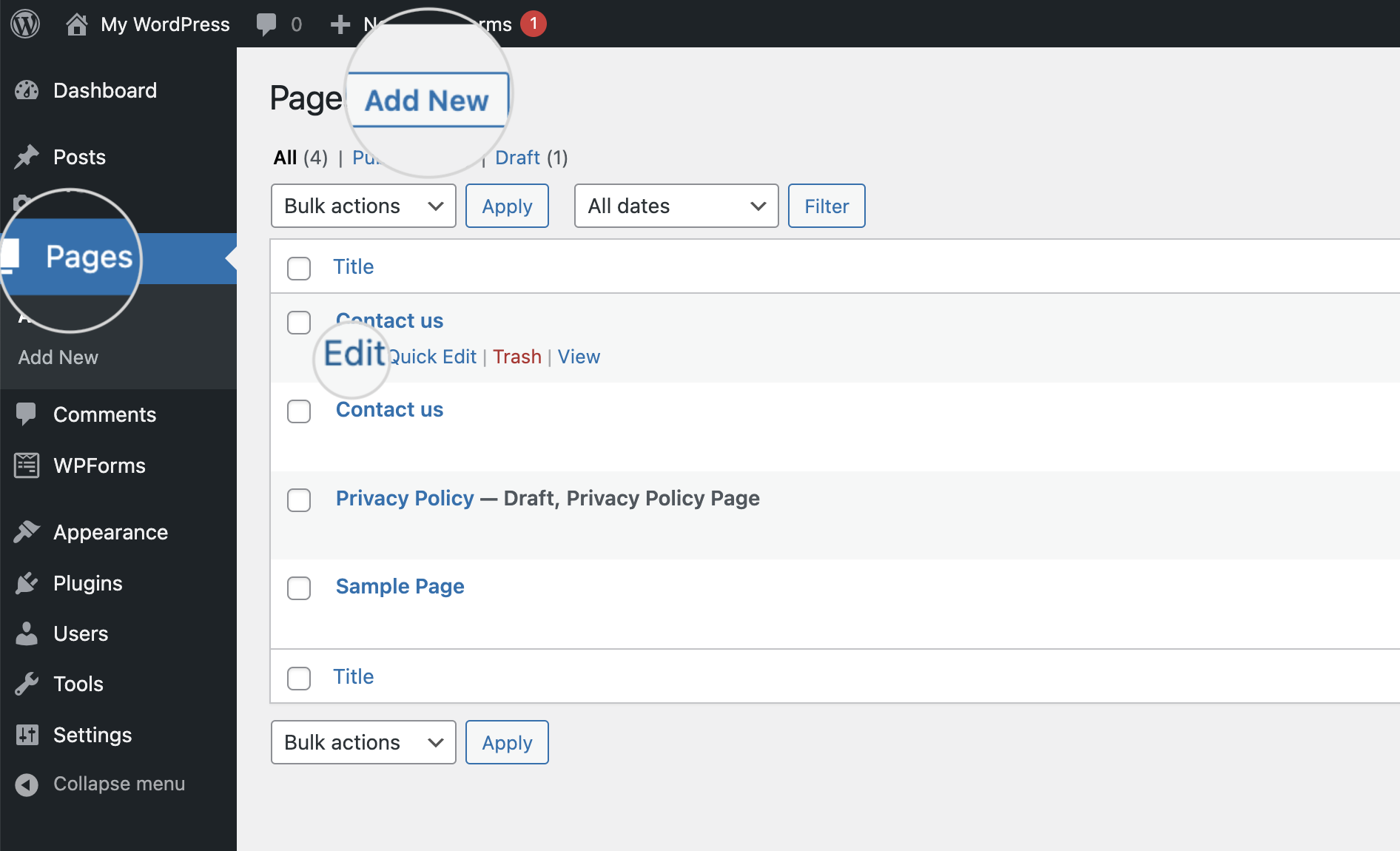Viewport: 1400px width, 851px height.
Task: Click the Comments speech bubble sidebar icon
Action: [x=27, y=414]
